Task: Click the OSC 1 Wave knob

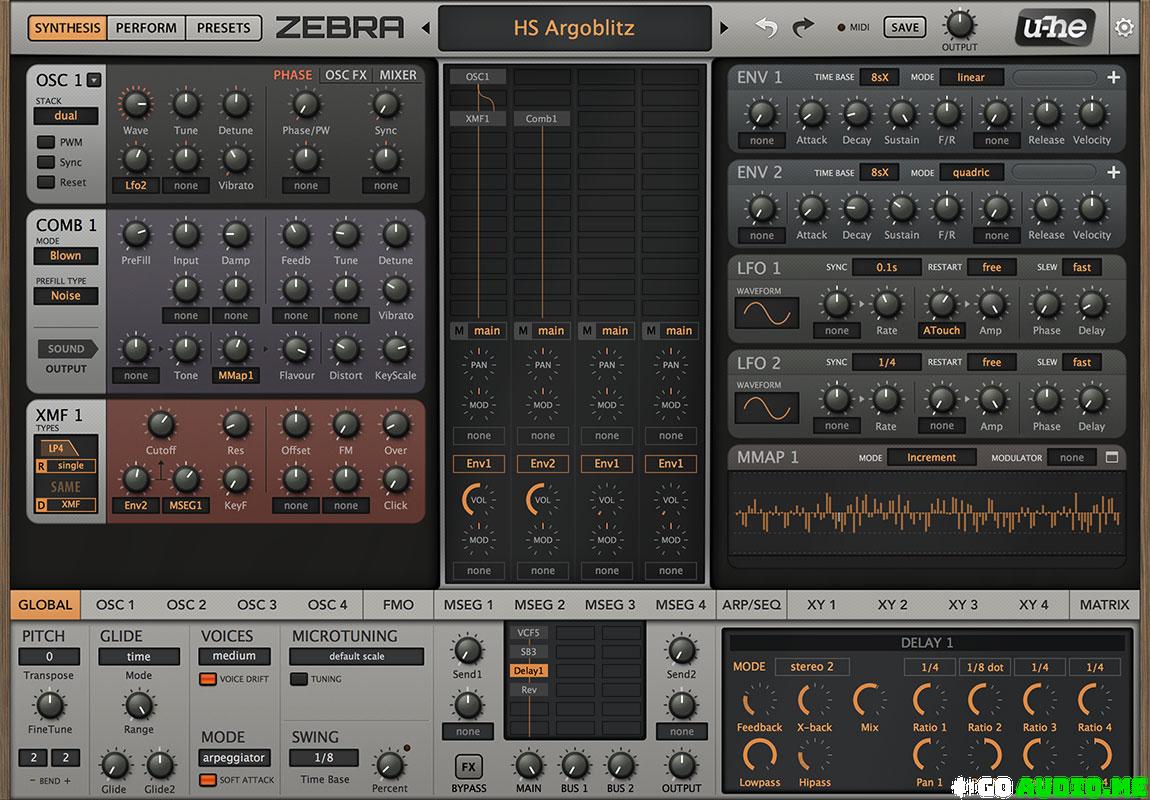Action: pyautogui.click(x=136, y=104)
